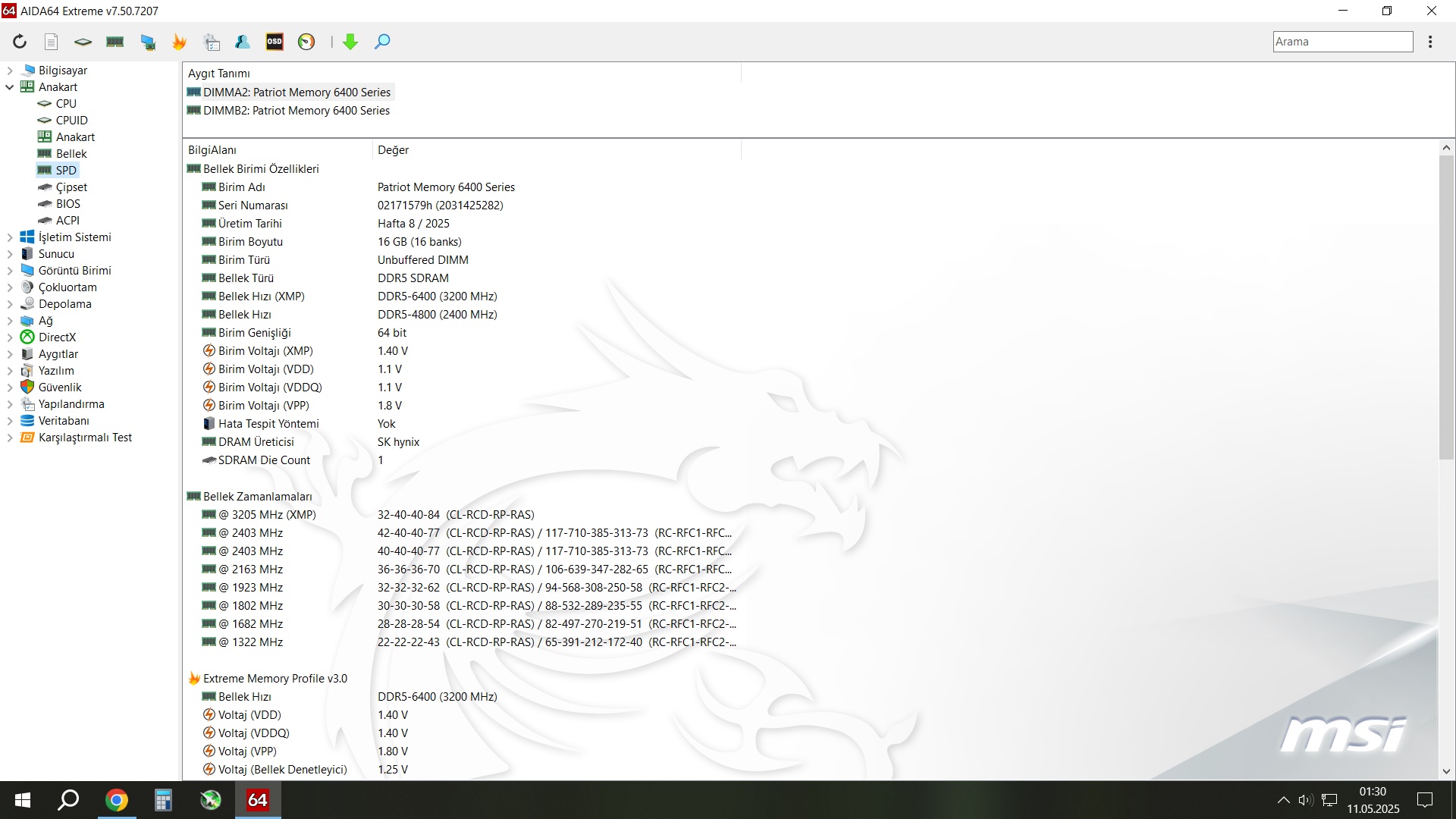Expand the Görüntü Birimi node

(x=10, y=271)
